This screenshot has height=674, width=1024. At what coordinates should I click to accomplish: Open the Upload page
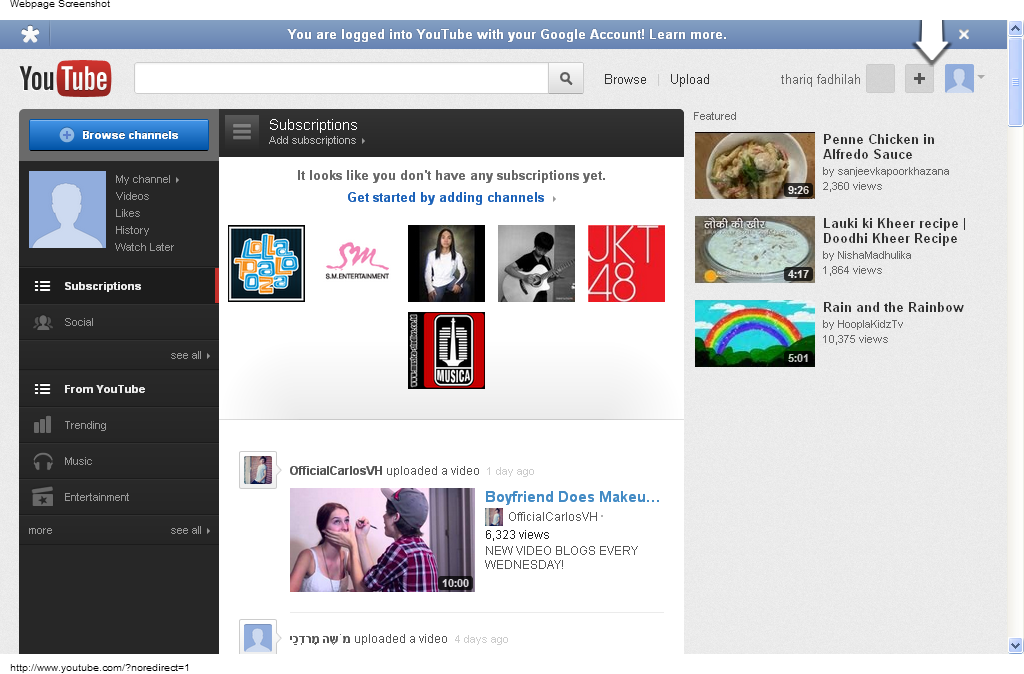[690, 79]
